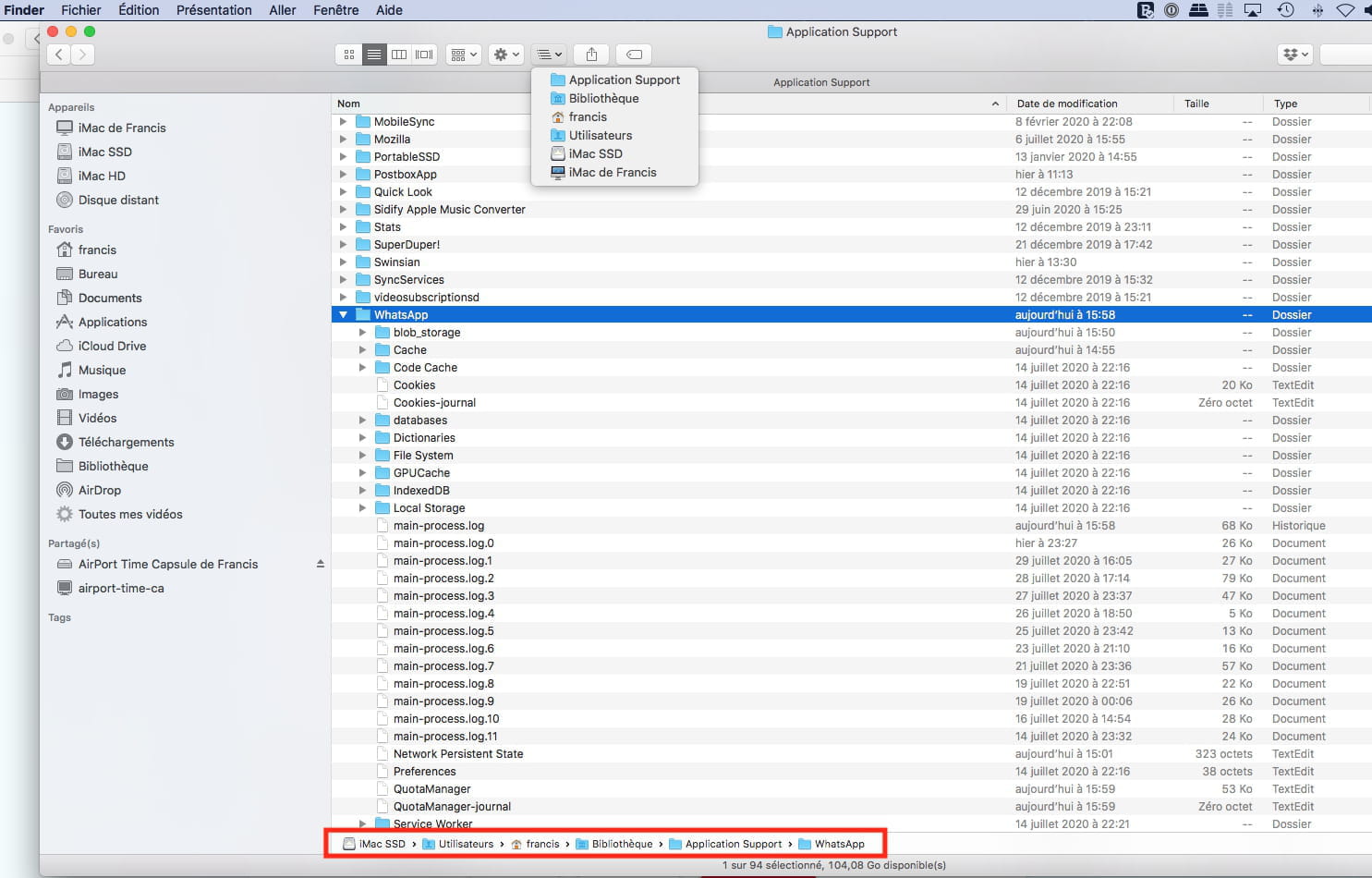This screenshot has width=1372, height=878.
Task: Open the AirPlay display menu bar icon
Action: pyautogui.click(x=1254, y=10)
